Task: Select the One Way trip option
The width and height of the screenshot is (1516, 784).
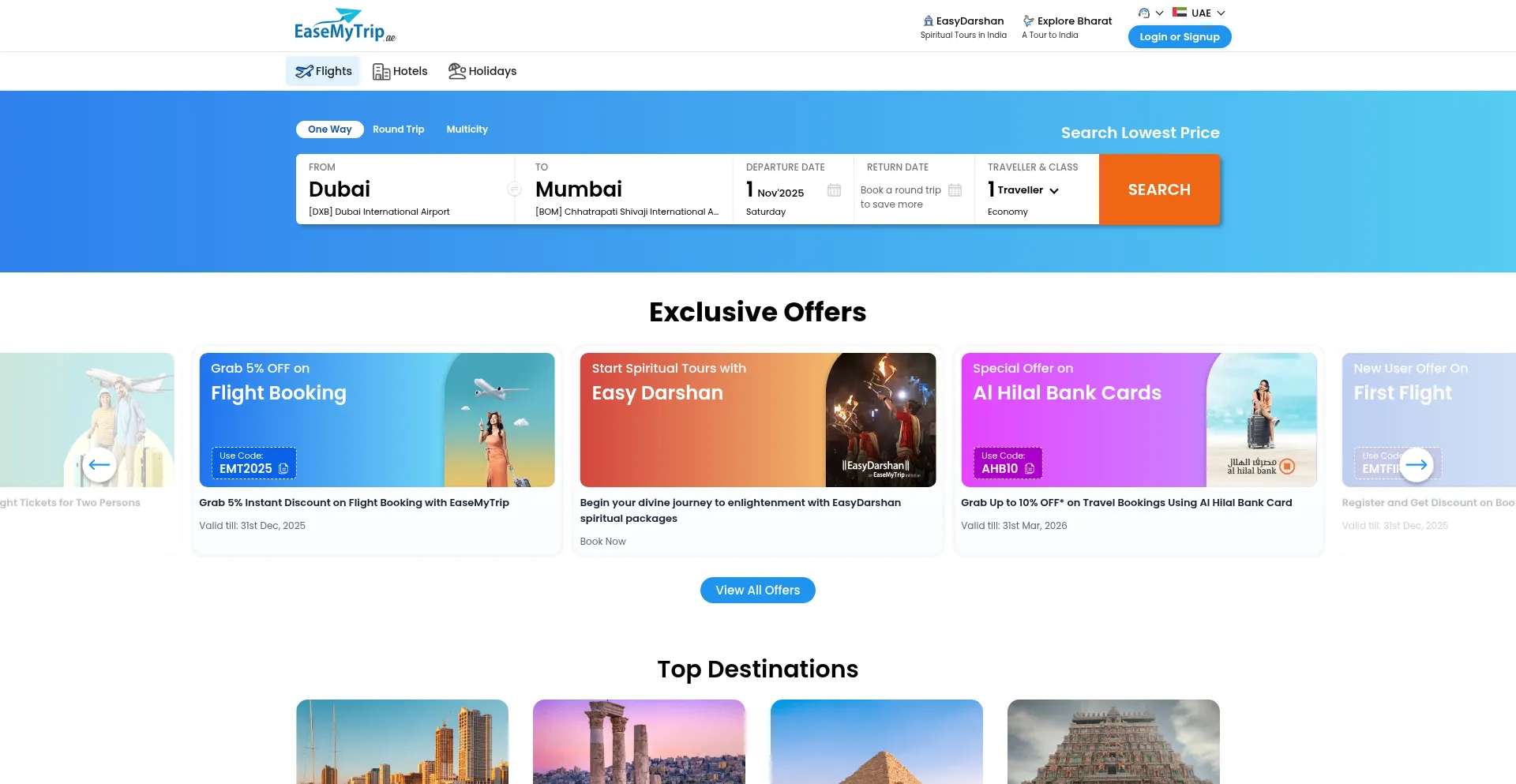Action: point(330,129)
